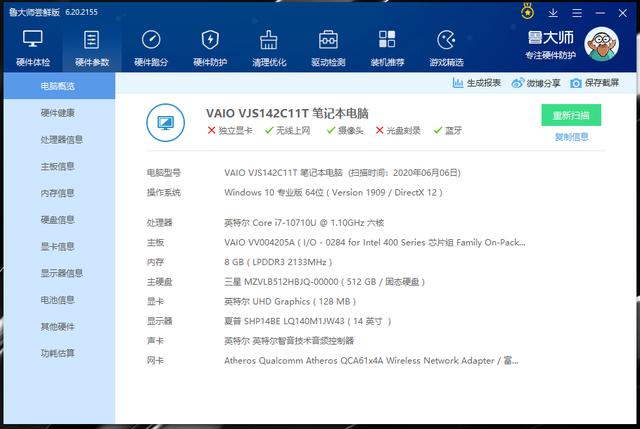Select 其他硬件 in the sidebar
The height and width of the screenshot is (429, 640).
[x=59, y=327]
